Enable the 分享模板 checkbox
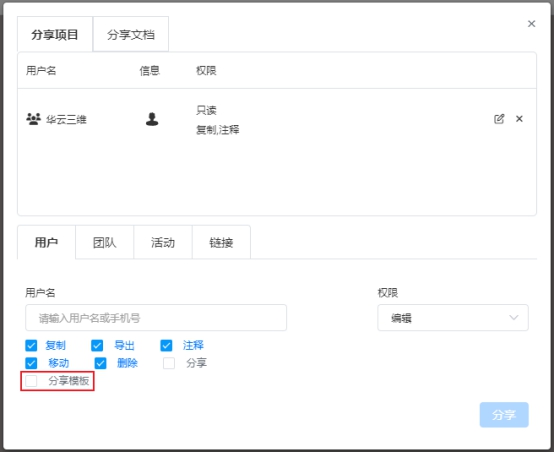This screenshot has width=554, height=452. (31, 381)
